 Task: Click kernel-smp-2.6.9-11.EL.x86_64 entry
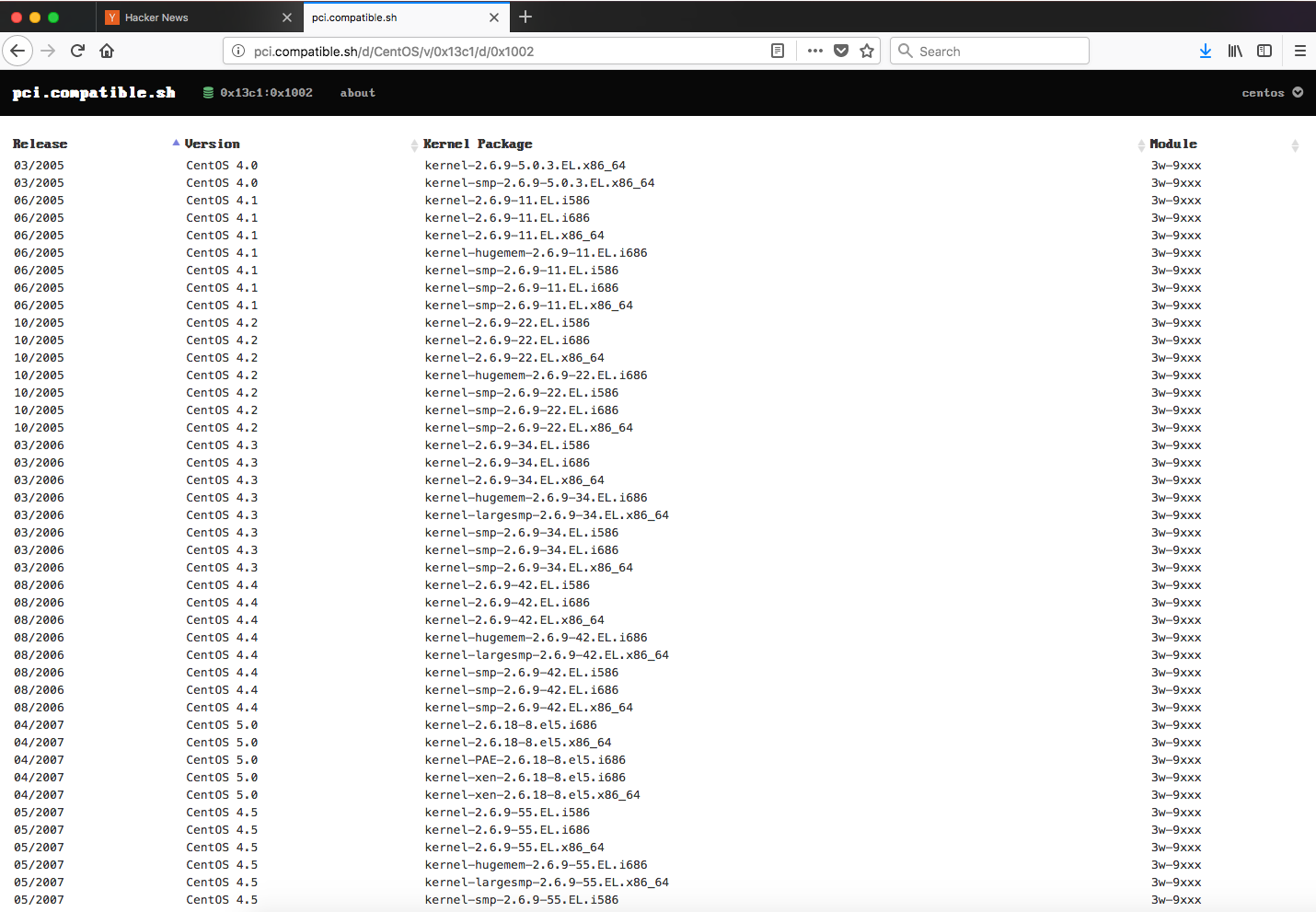pyautogui.click(x=528, y=306)
